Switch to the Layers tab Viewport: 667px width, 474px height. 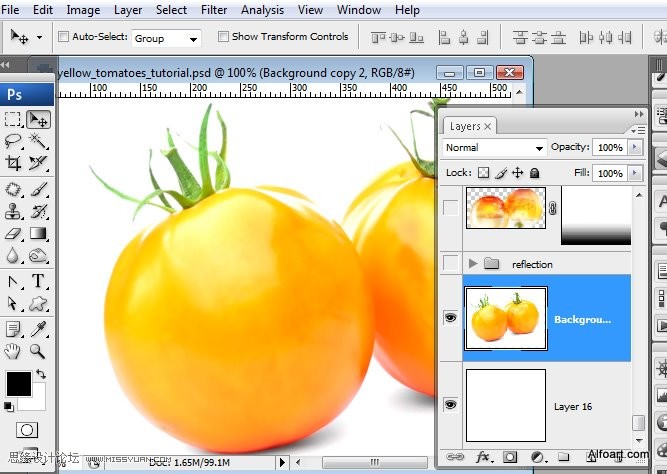click(x=469, y=126)
